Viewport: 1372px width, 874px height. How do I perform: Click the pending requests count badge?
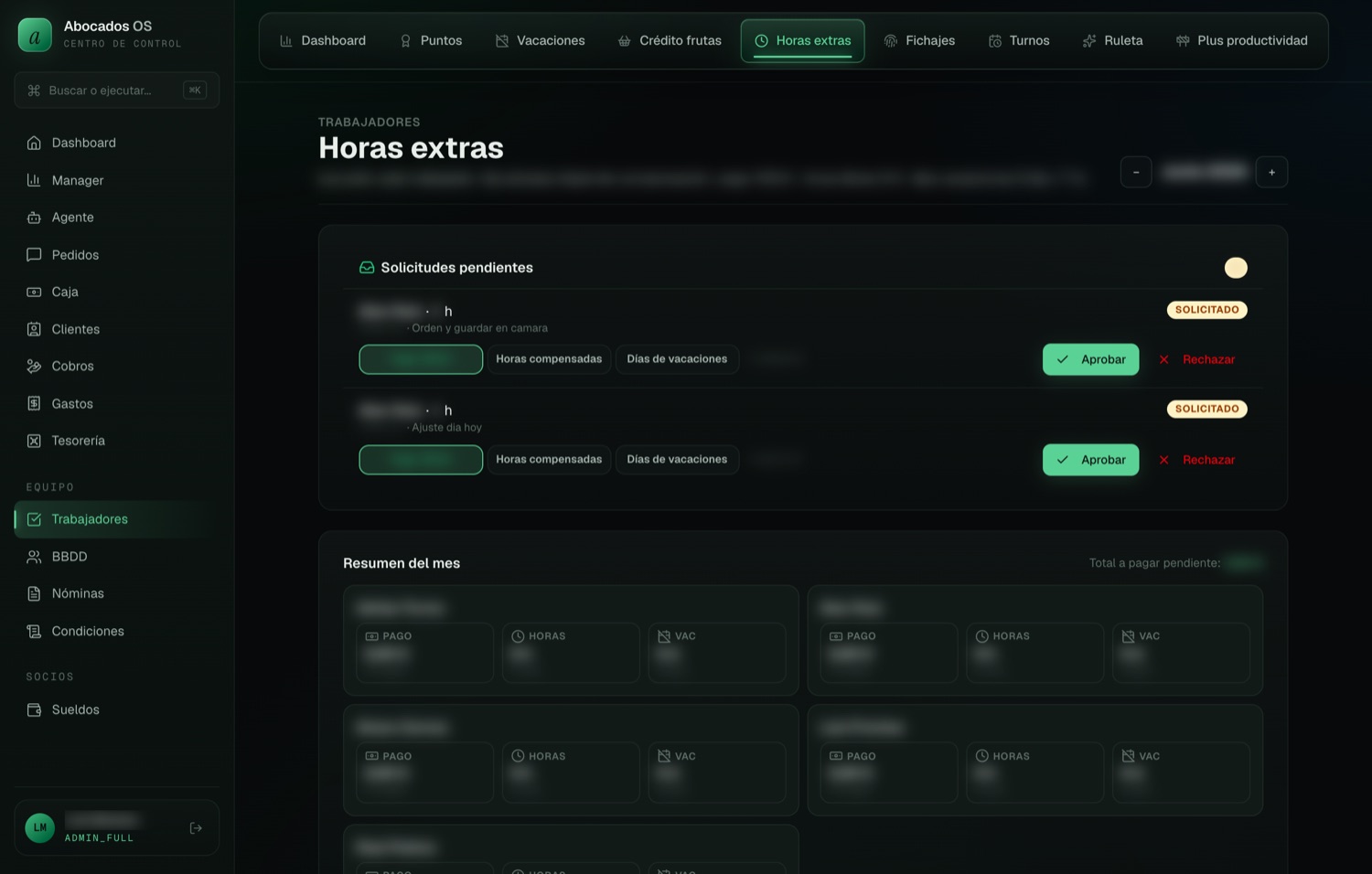pos(1236,268)
